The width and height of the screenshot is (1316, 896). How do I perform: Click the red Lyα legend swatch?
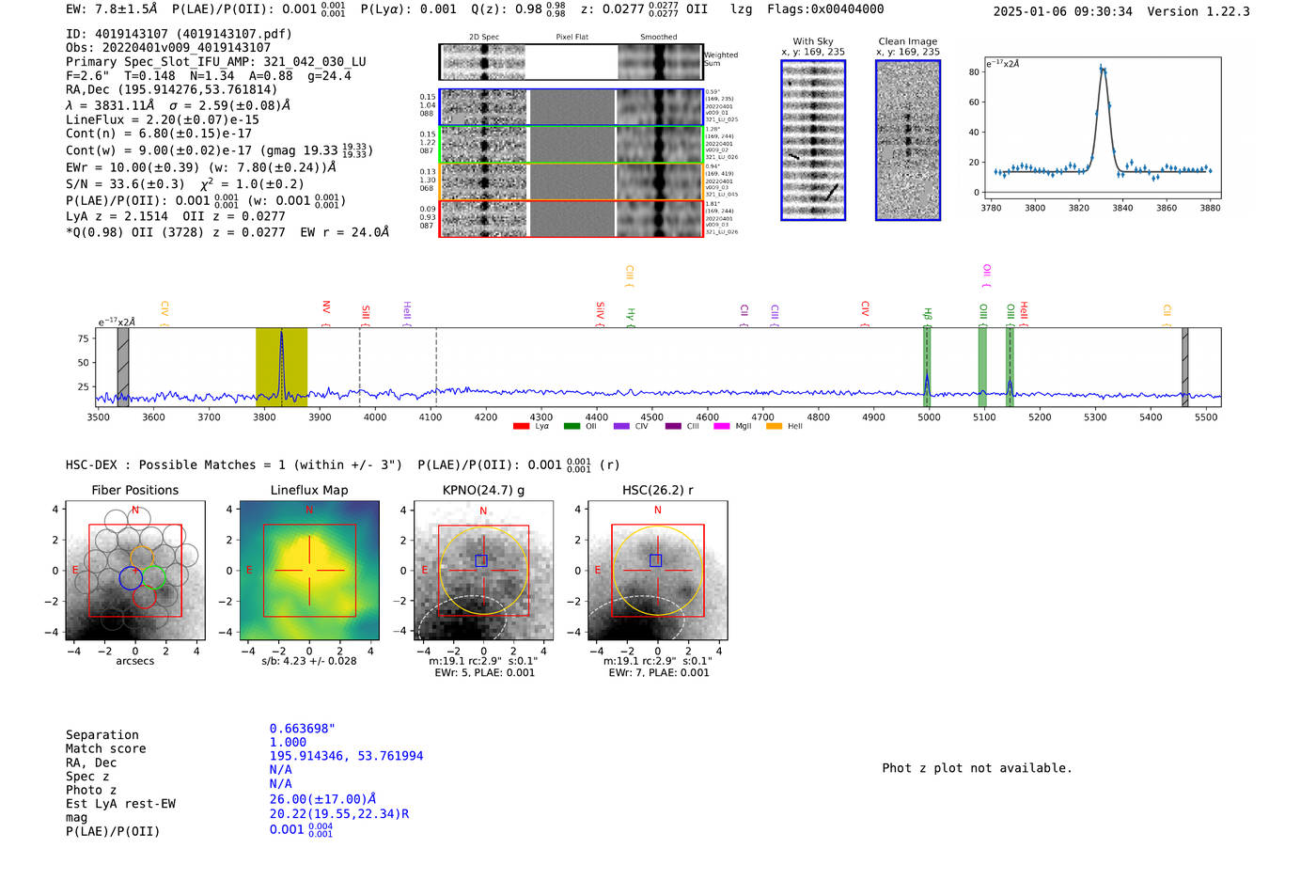[521, 427]
